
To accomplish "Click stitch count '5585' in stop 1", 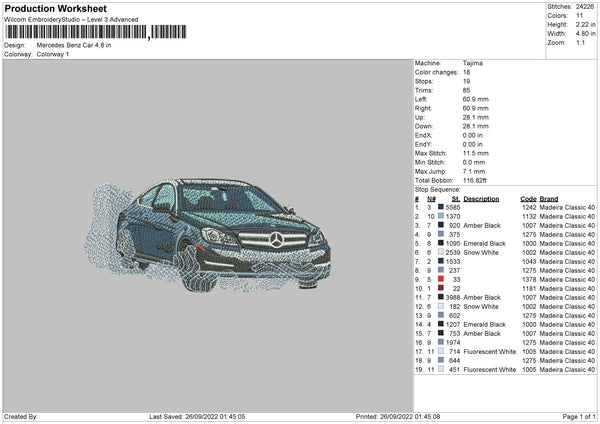I will (x=453, y=207).
